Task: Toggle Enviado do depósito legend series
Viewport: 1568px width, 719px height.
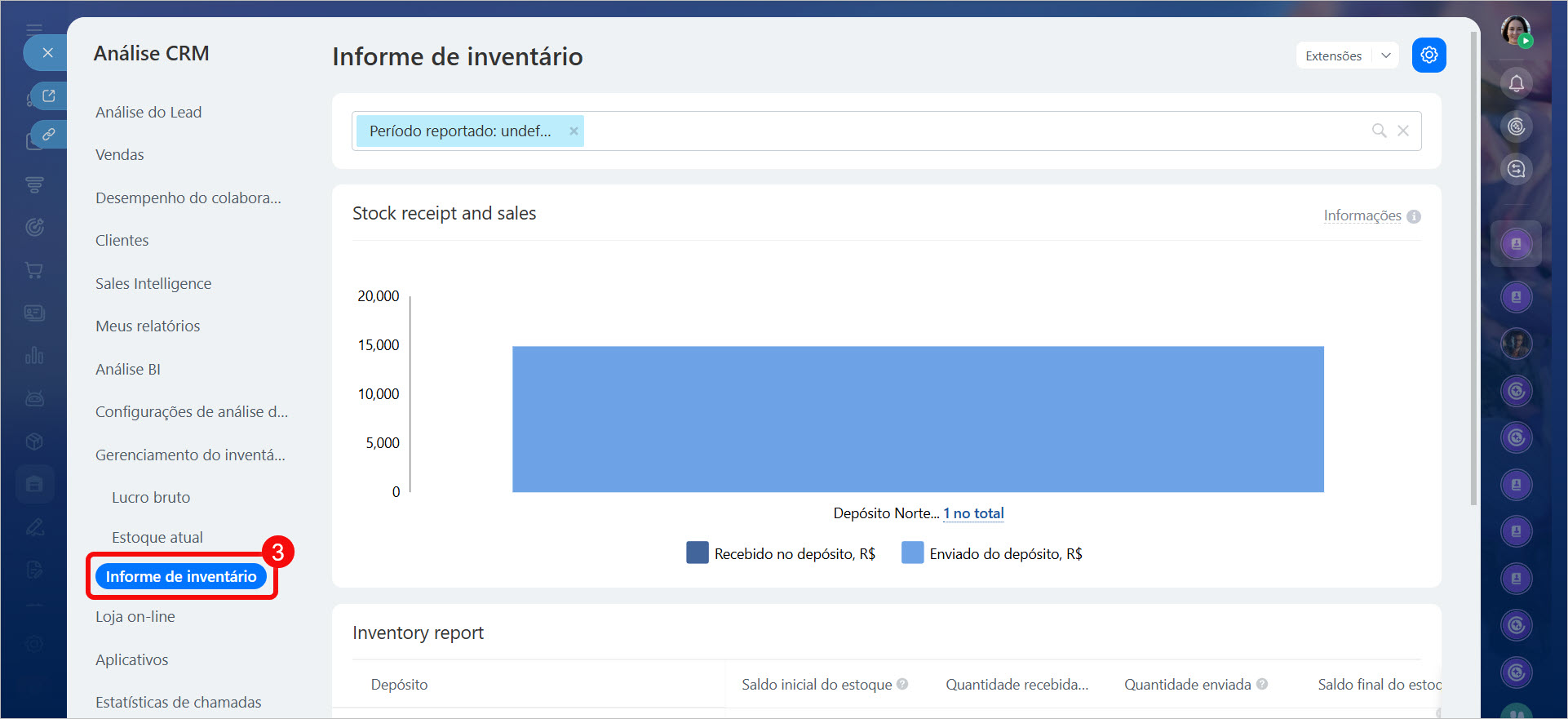Action: pyautogui.click(x=992, y=553)
